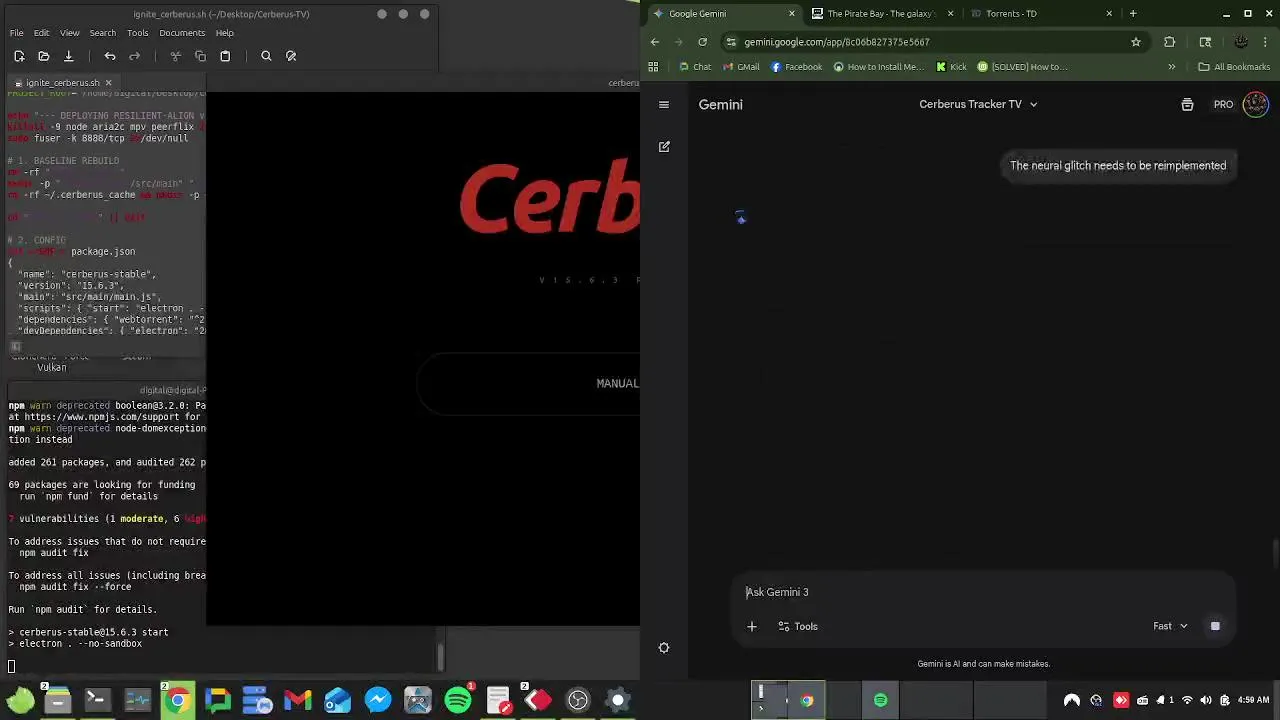The width and height of the screenshot is (1280, 720).
Task: Open the Fast model selector dropdown
Action: click(x=1170, y=627)
